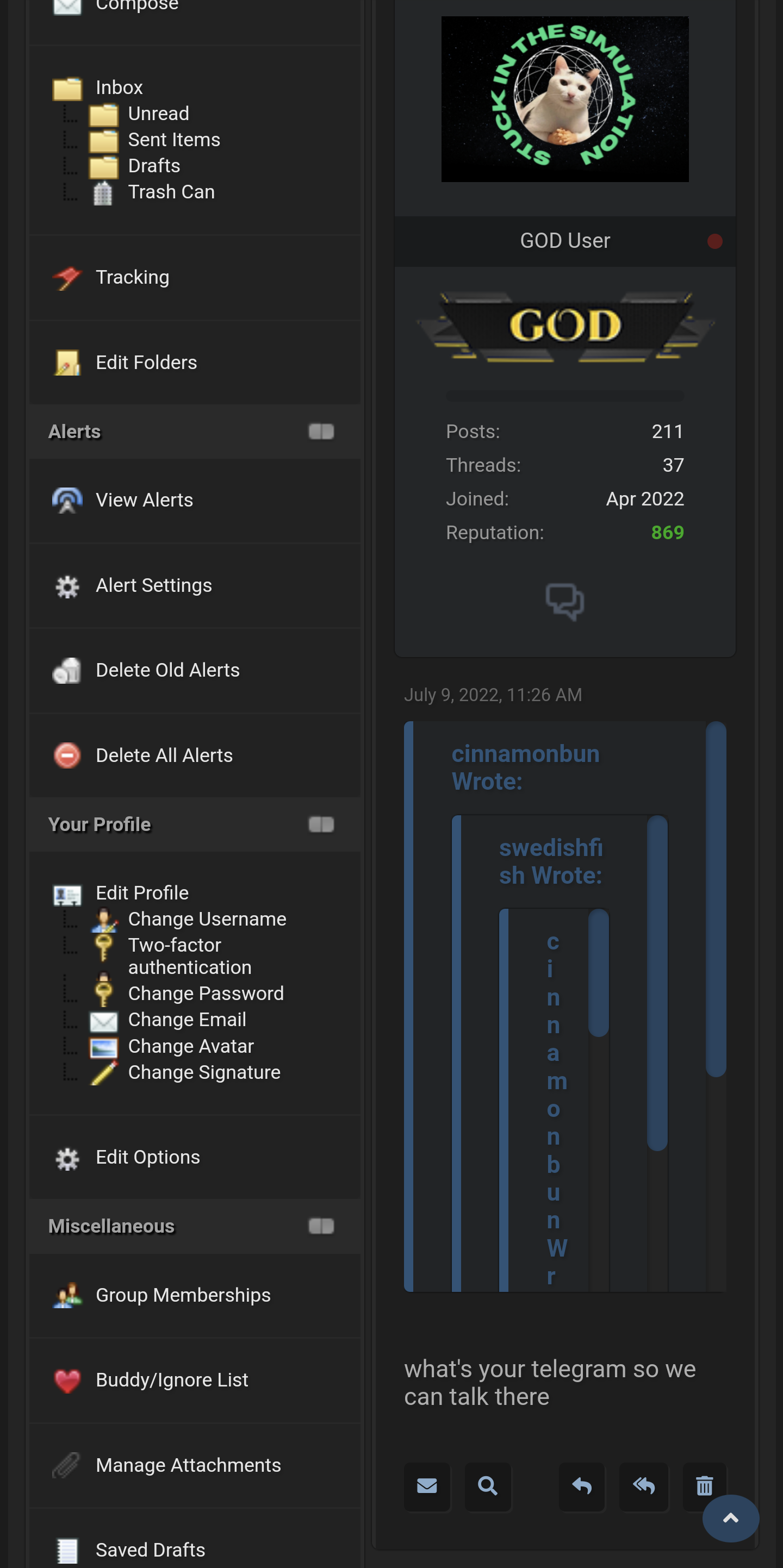Collapse the Alerts section toggle

click(321, 432)
